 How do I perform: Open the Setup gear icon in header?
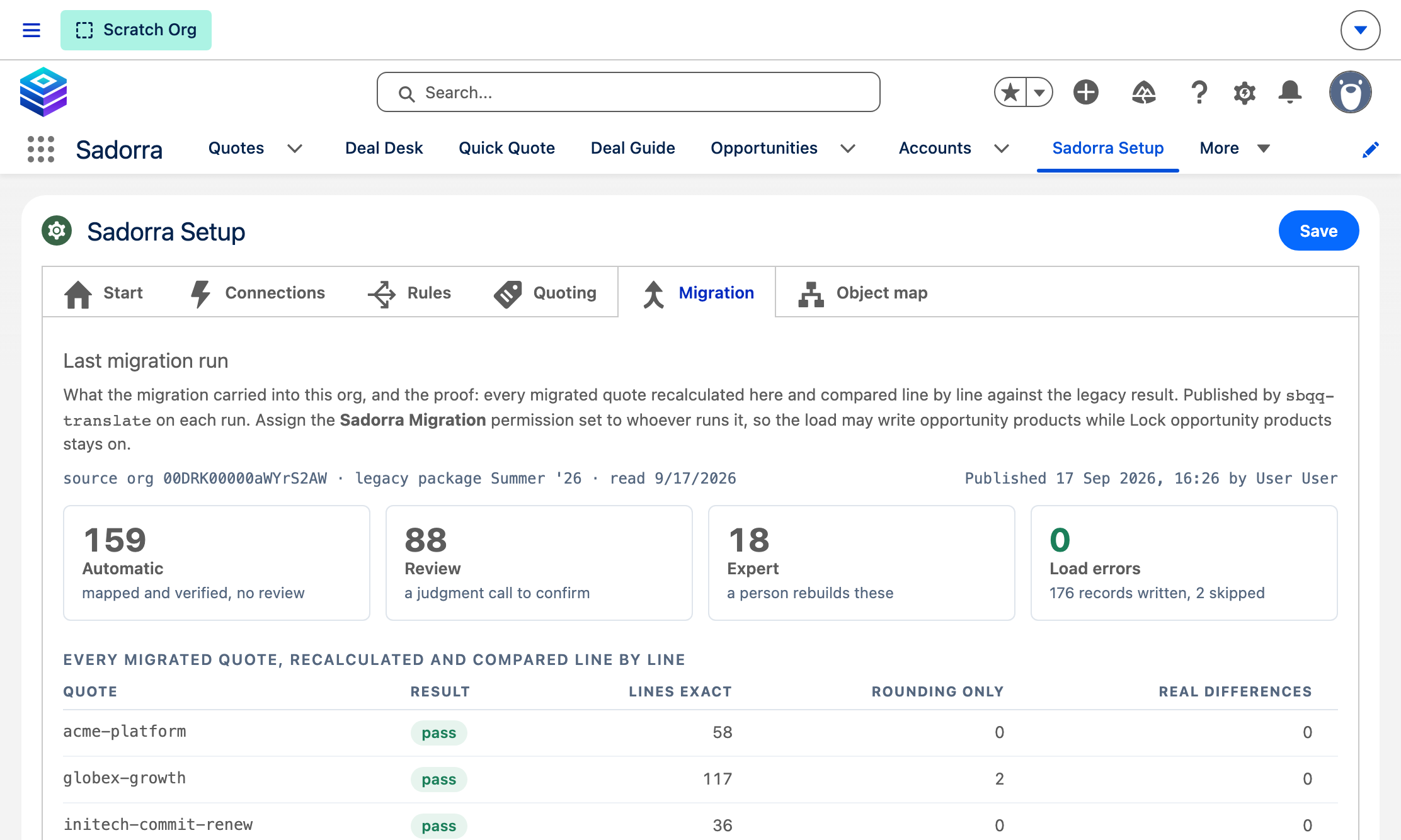(1244, 93)
